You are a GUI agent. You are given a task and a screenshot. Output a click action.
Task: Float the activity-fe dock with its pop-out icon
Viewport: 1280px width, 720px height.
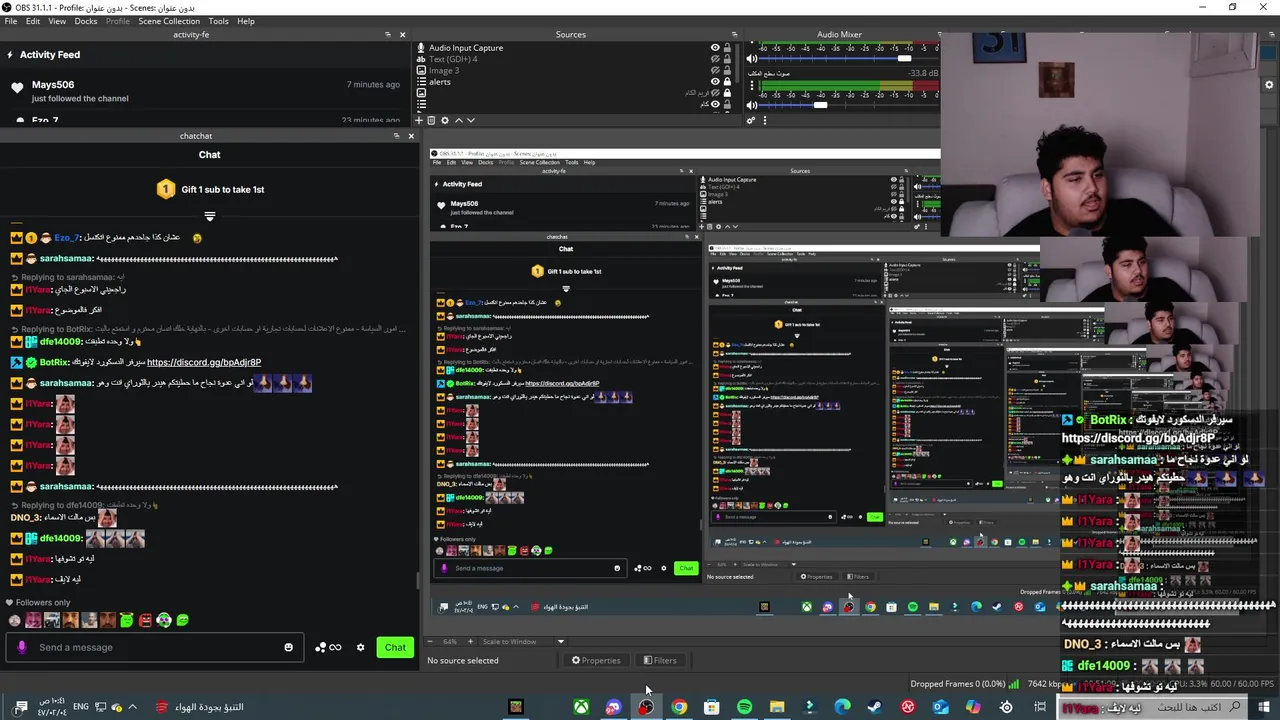(x=388, y=35)
